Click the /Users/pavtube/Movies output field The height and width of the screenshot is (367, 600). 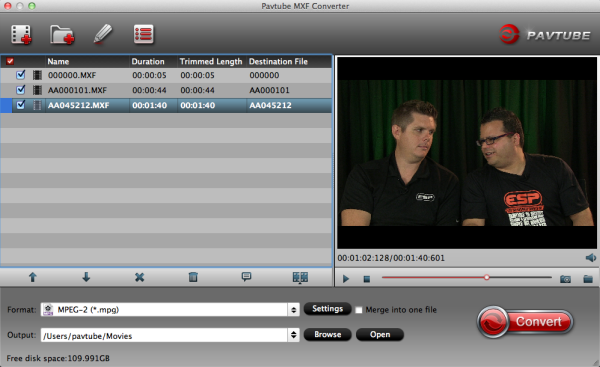pos(165,335)
